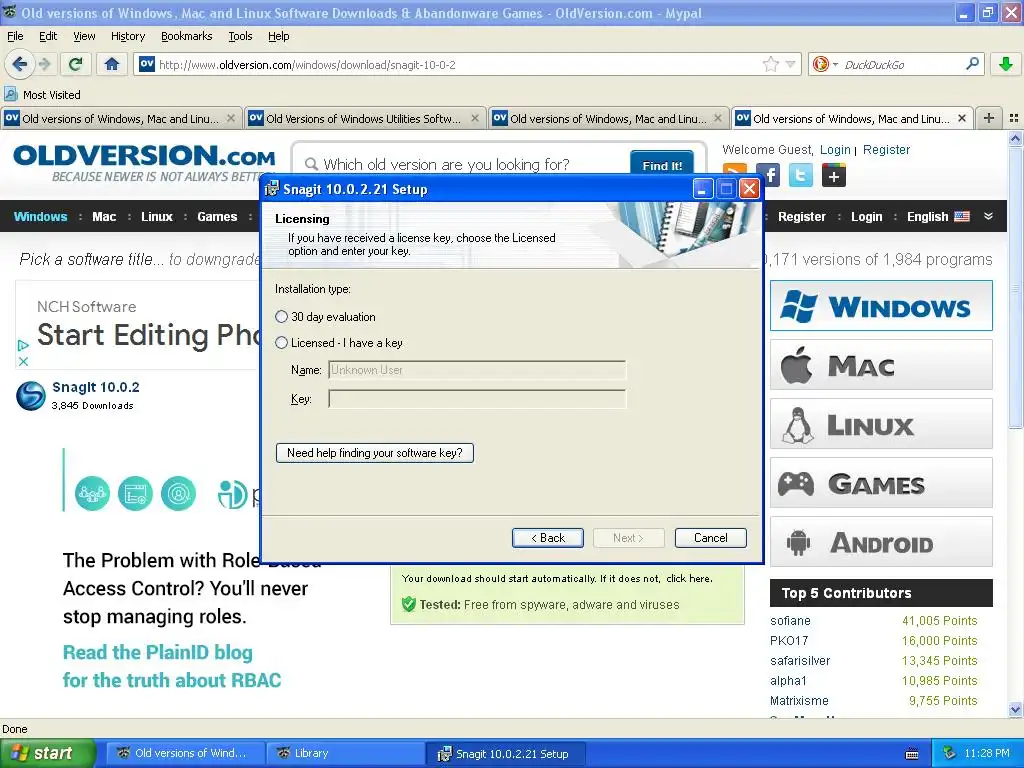Open the Linux item in site nav bar
The width and height of the screenshot is (1024, 768).
coord(157,217)
